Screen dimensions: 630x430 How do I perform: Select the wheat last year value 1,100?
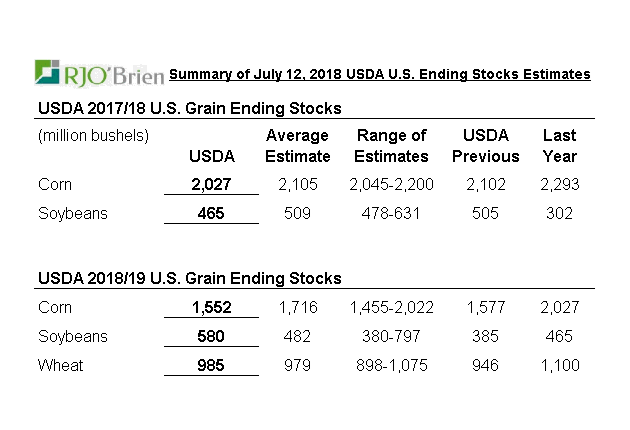[x=559, y=366]
